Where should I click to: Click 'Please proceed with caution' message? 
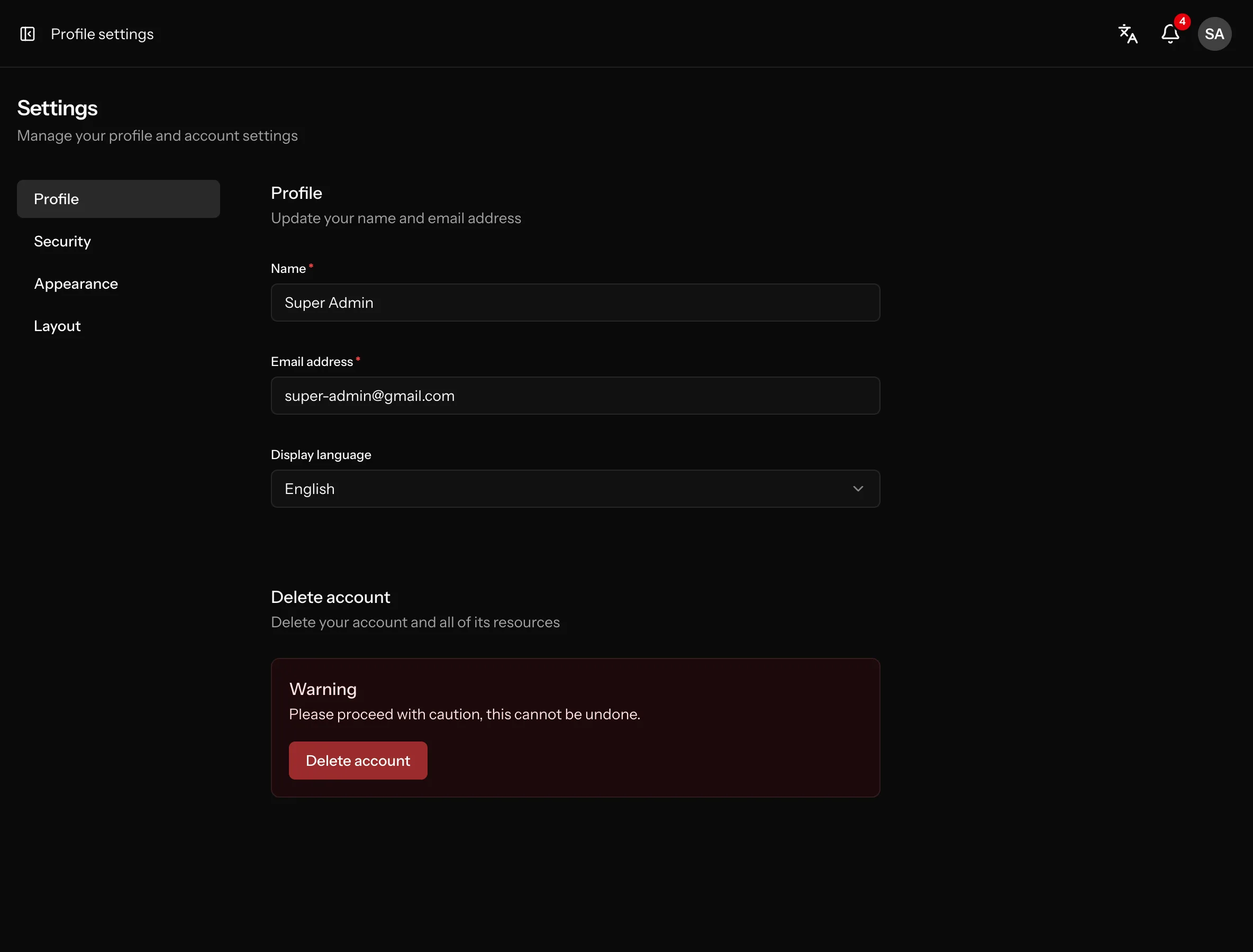(465, 714)
